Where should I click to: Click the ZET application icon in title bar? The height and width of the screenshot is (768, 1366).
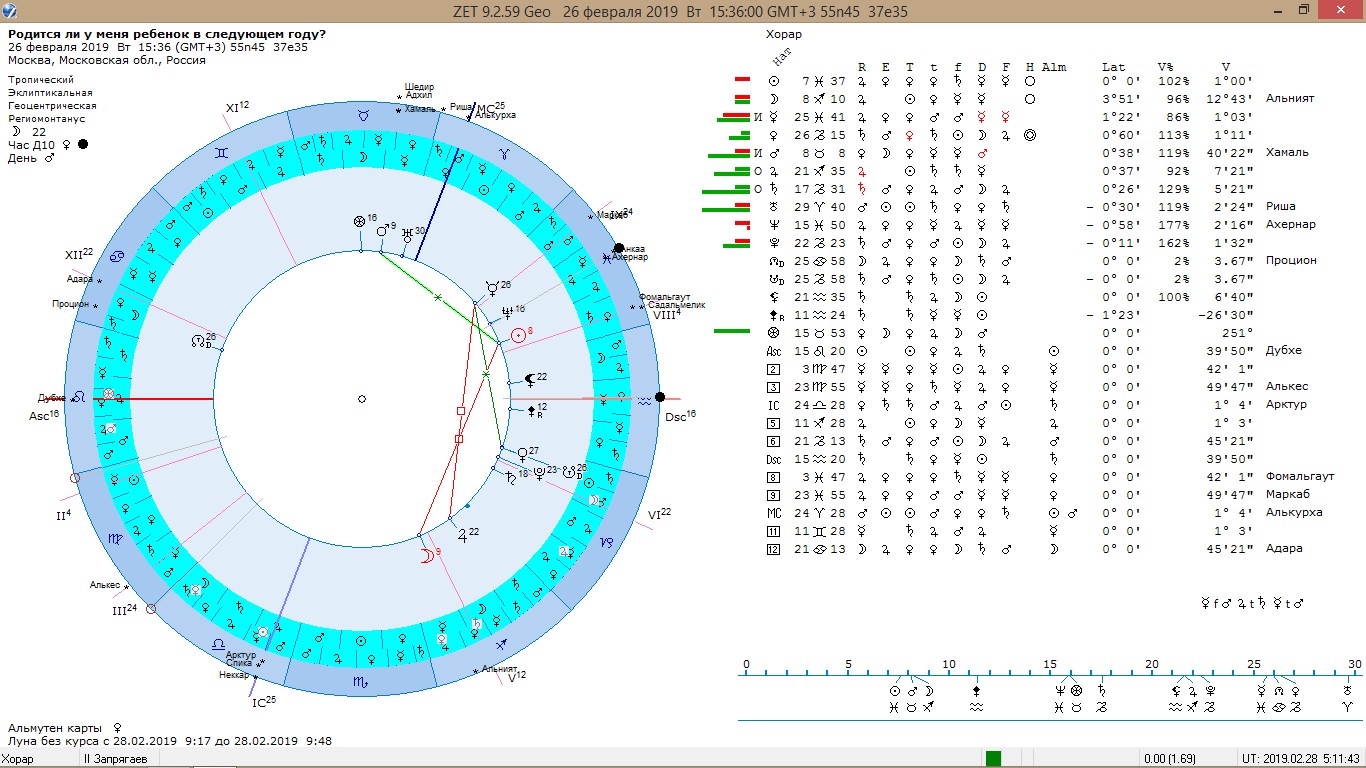click(x=10, y=10)
